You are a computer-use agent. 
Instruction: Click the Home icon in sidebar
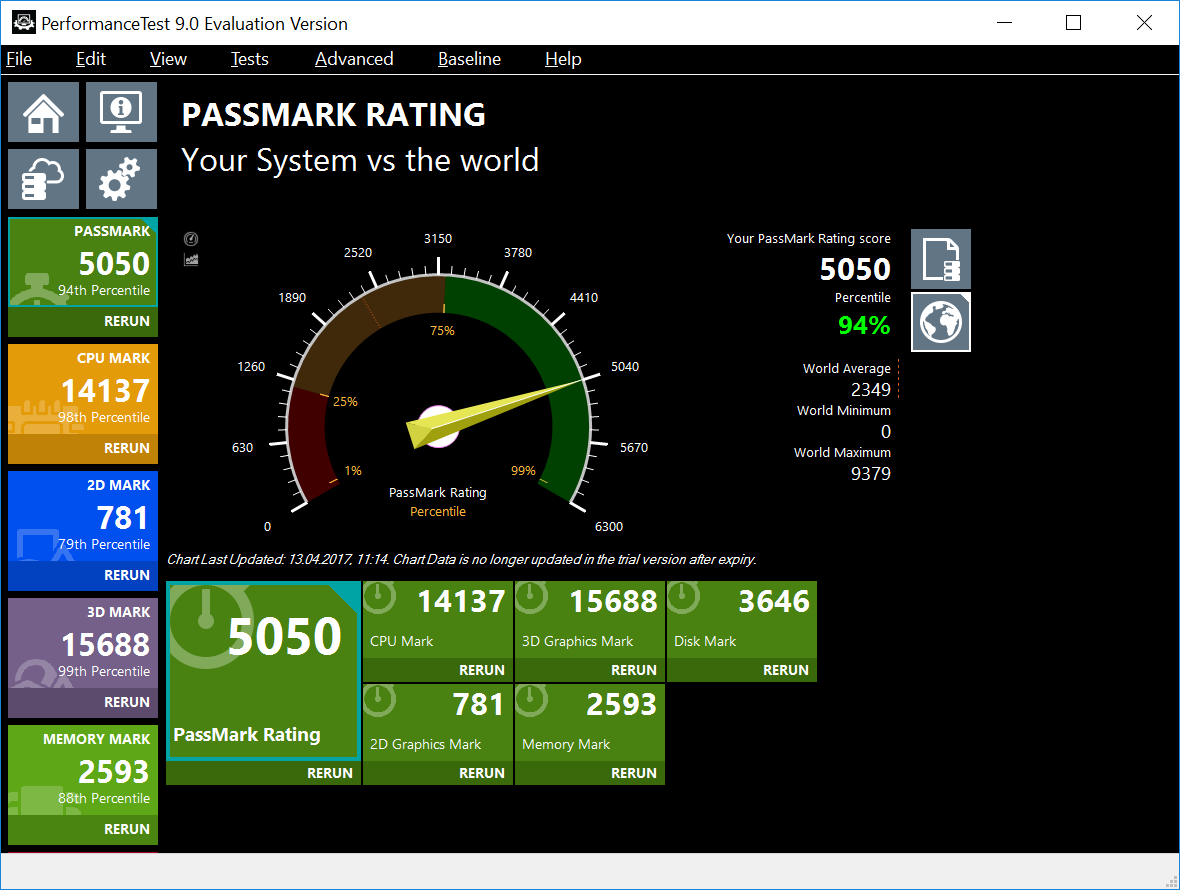point(43,112)
